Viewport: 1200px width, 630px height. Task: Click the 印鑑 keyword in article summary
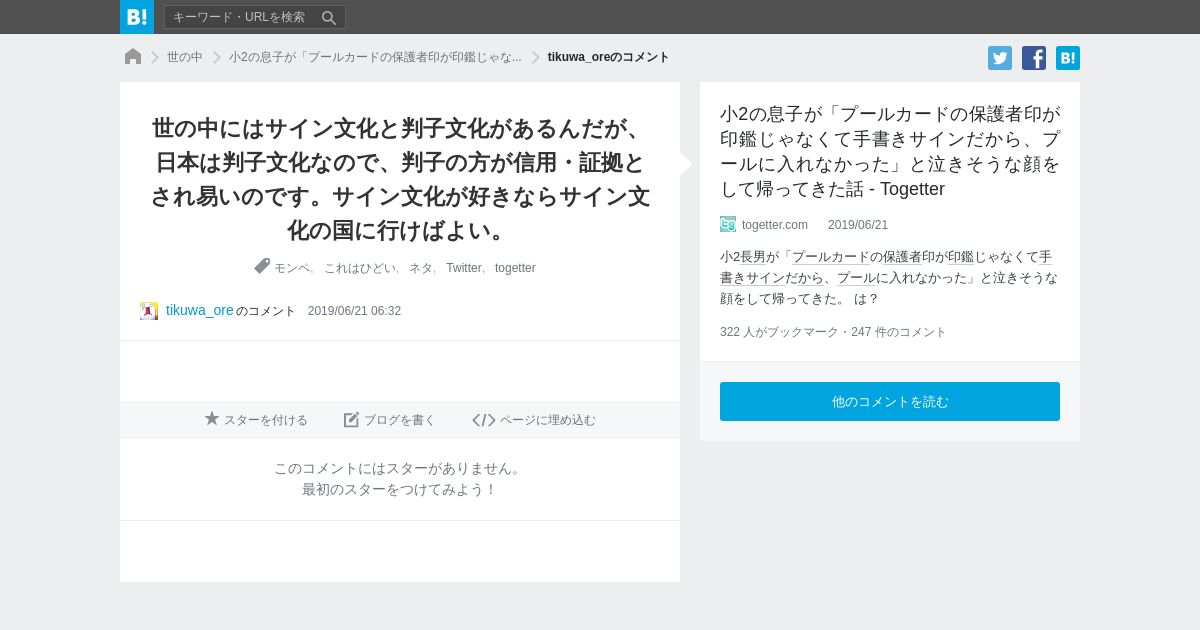(x=961, y=257)
